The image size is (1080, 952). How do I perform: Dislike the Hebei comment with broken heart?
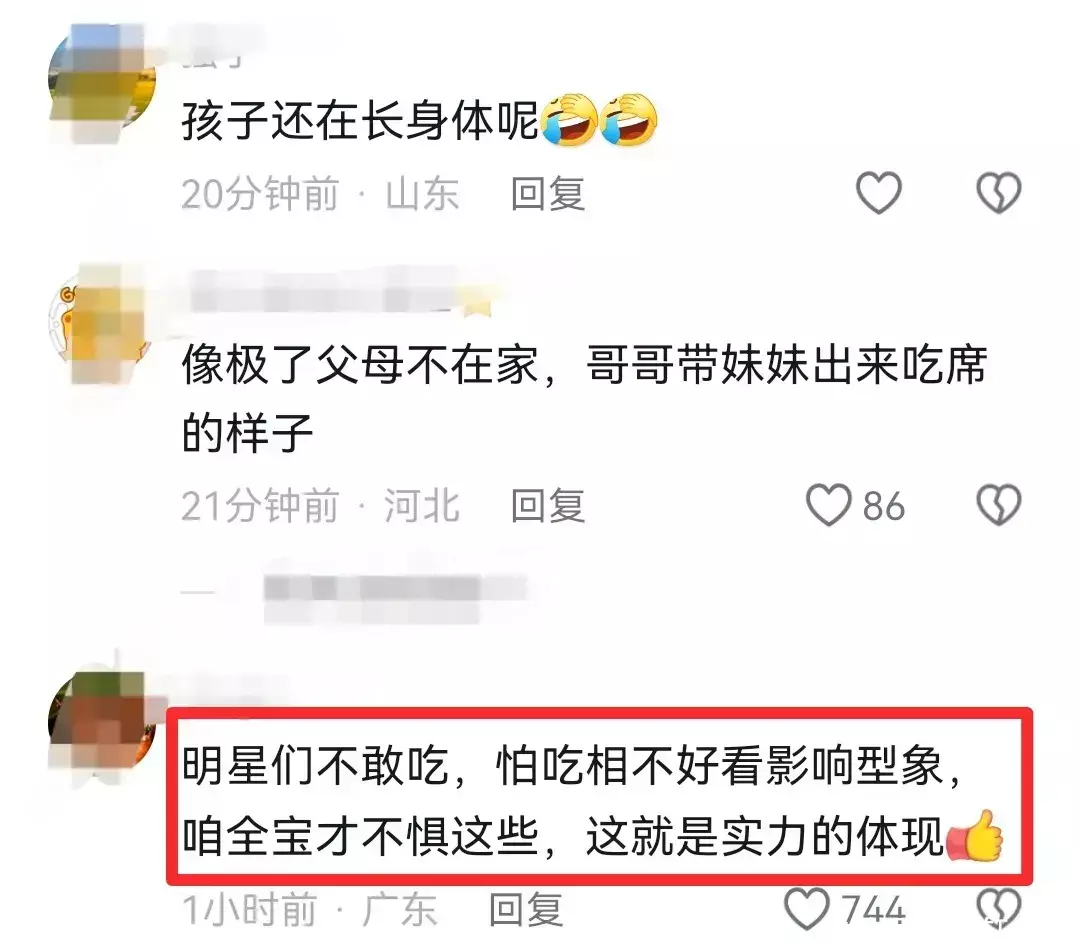999,505
